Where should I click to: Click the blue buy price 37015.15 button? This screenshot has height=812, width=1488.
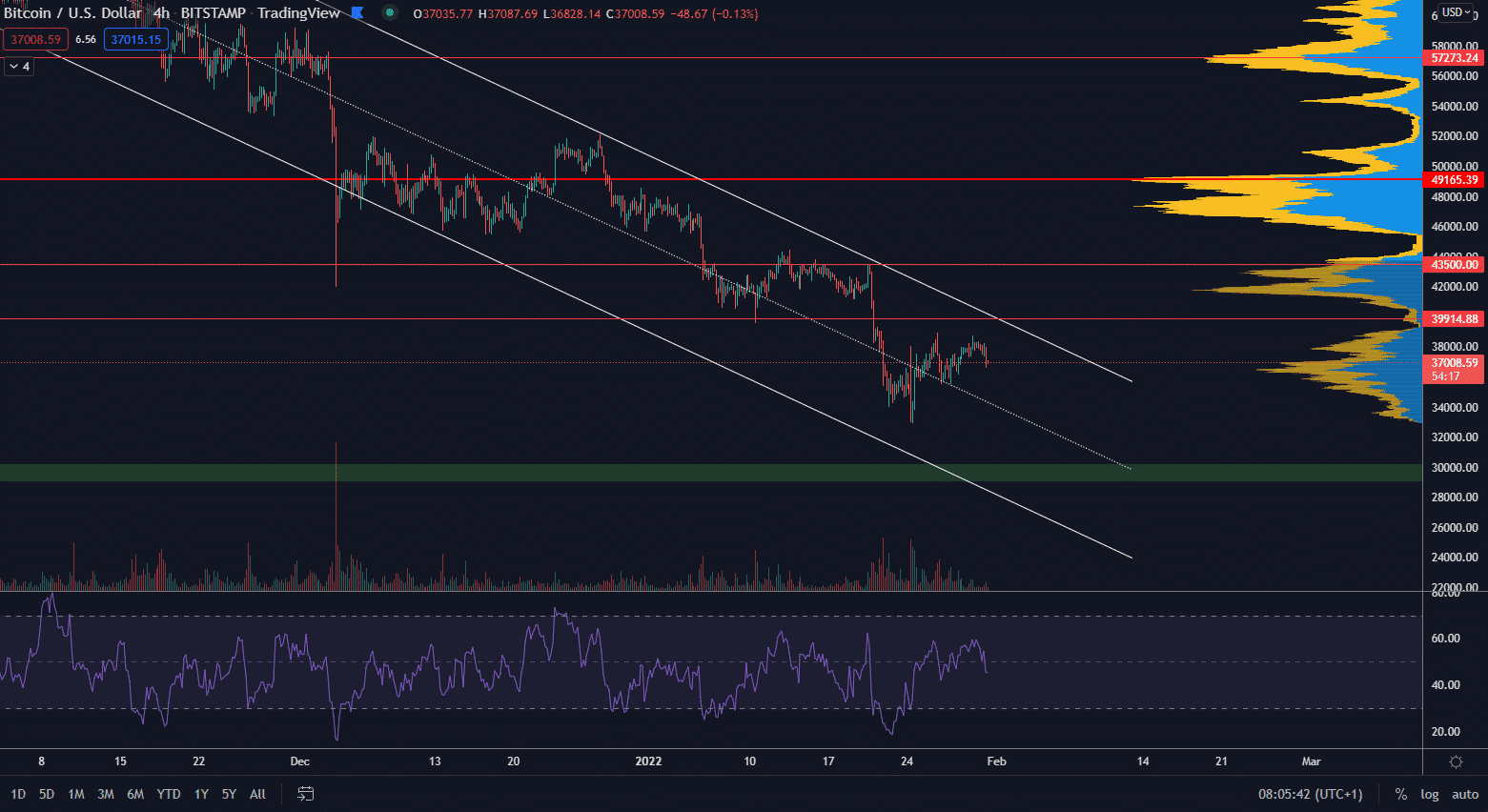click(x=135, y=39)
